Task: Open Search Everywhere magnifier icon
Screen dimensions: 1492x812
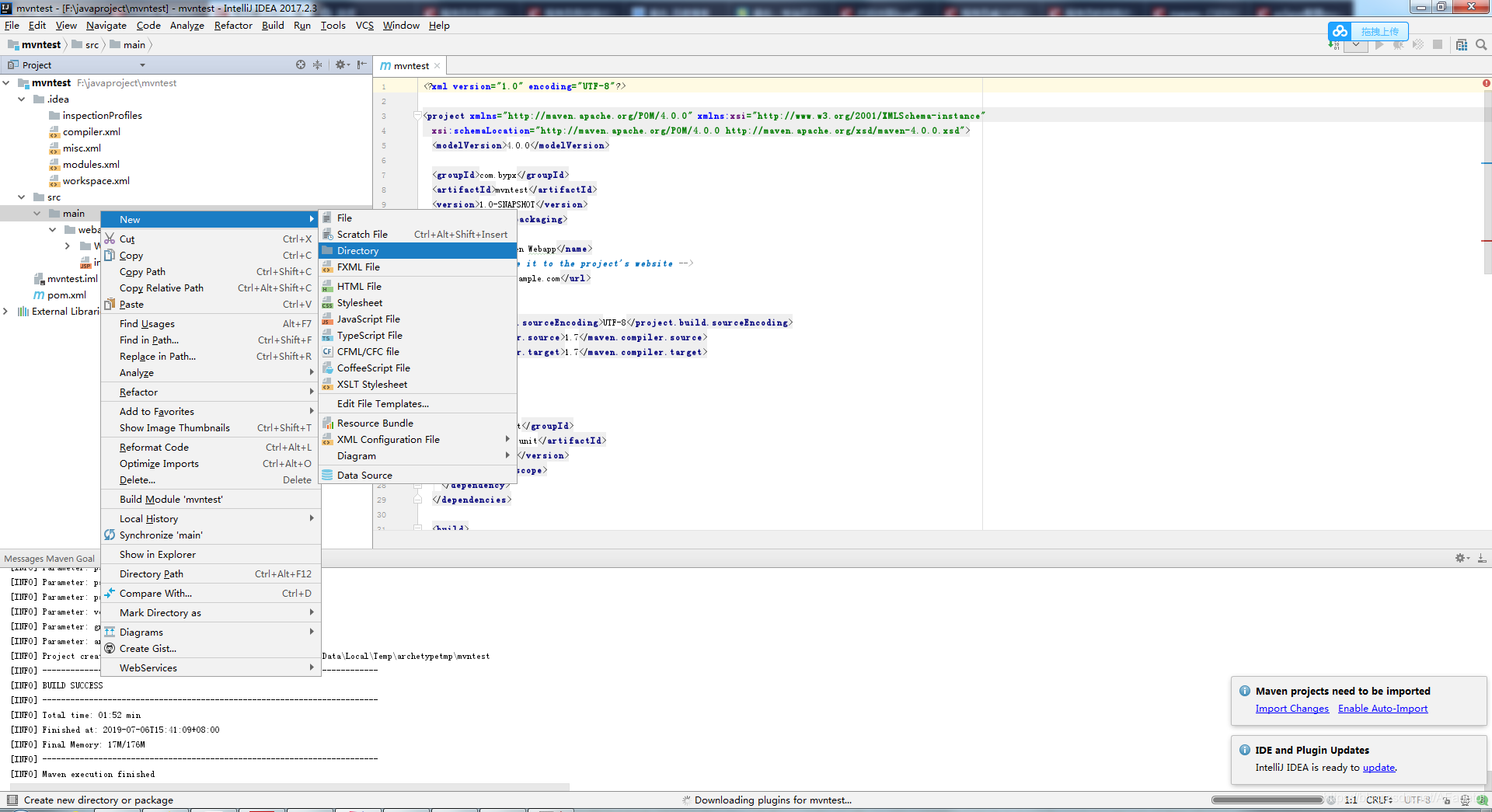Action: click(x=1481, y=45)
